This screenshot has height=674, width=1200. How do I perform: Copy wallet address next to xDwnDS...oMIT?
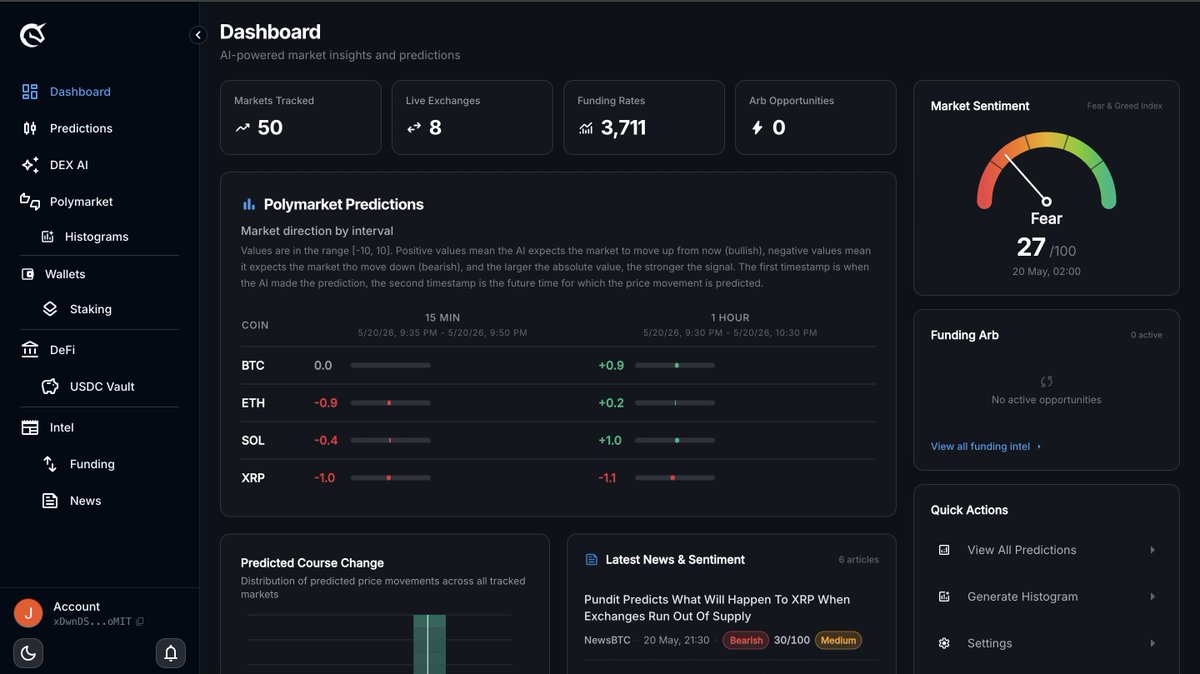(140, 622)
